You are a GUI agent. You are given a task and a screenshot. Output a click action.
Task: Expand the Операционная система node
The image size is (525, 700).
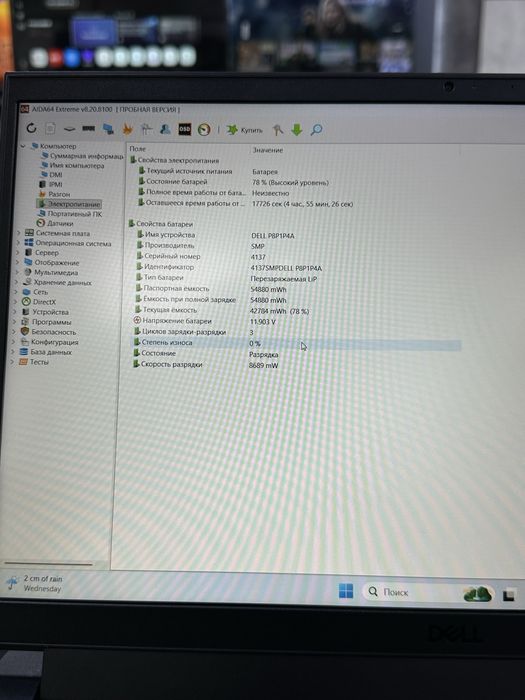[x=18, y=243]
